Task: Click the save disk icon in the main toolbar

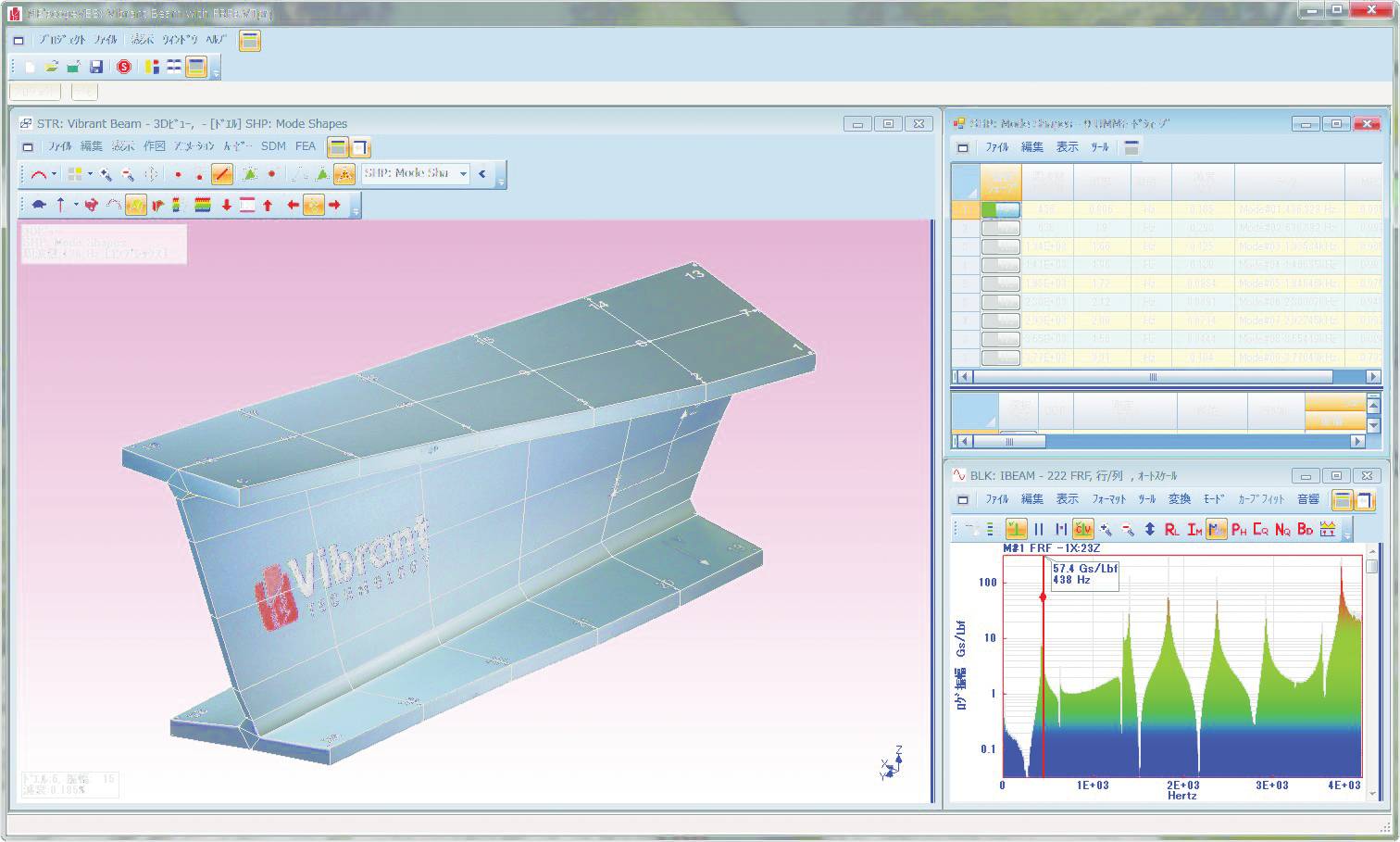Action: [96, 67]
